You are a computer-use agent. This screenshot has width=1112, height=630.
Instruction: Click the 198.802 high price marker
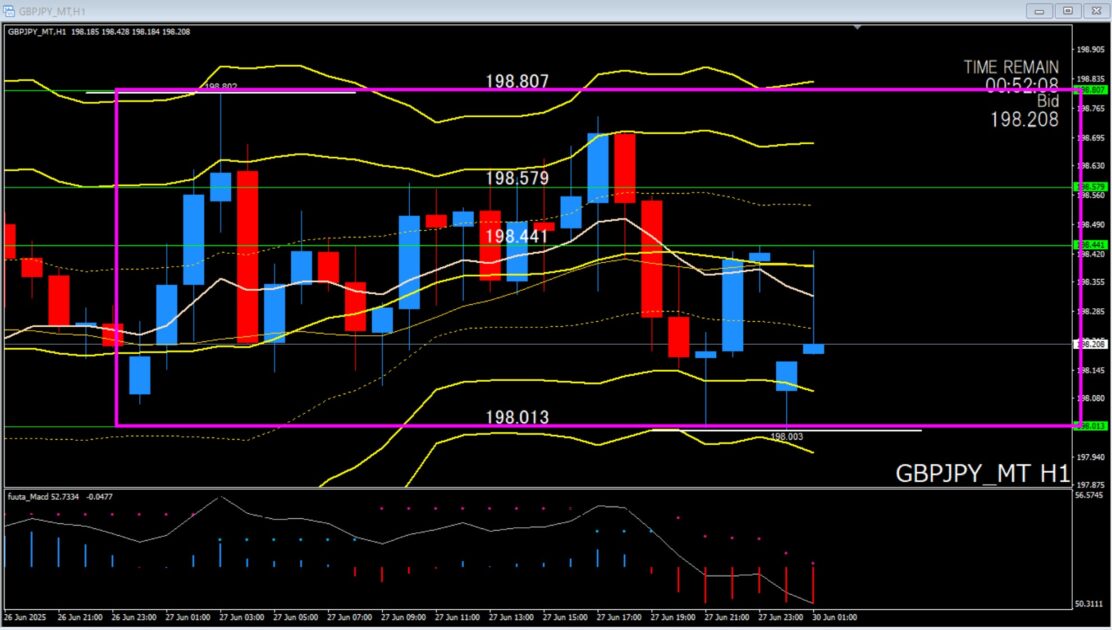221,88
